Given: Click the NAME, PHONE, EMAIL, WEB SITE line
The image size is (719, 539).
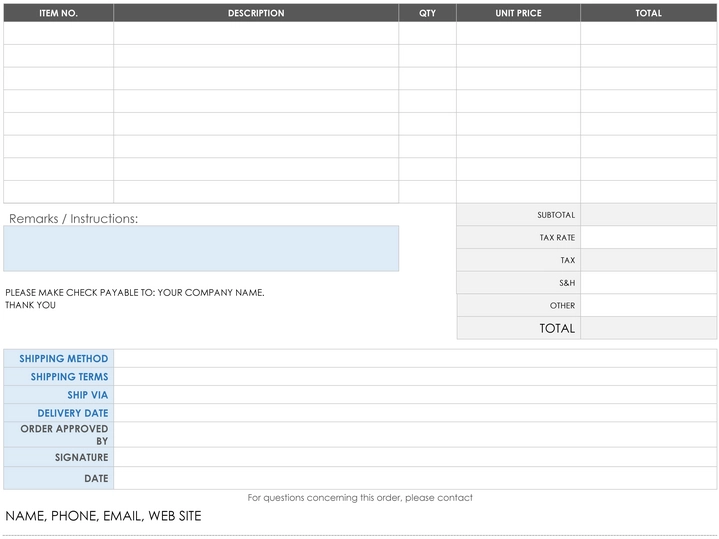Looking at the screenshot, I should pos(103,516).
